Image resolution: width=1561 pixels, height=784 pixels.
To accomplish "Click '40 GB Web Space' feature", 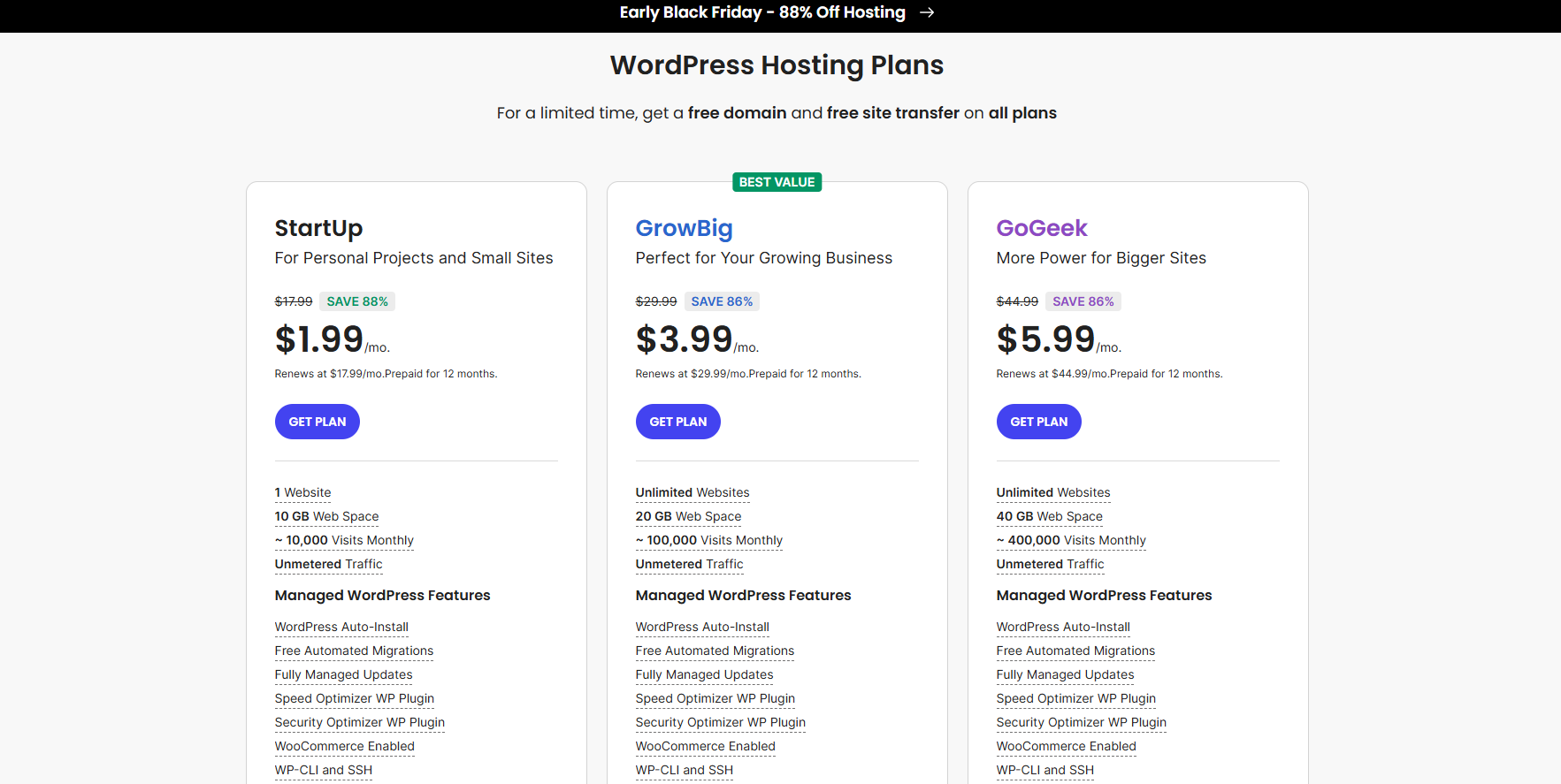I will 1050,516.
